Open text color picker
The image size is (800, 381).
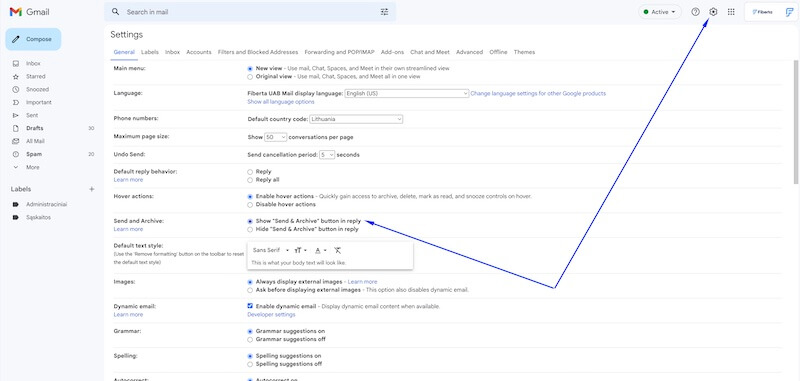click(320, 250)
